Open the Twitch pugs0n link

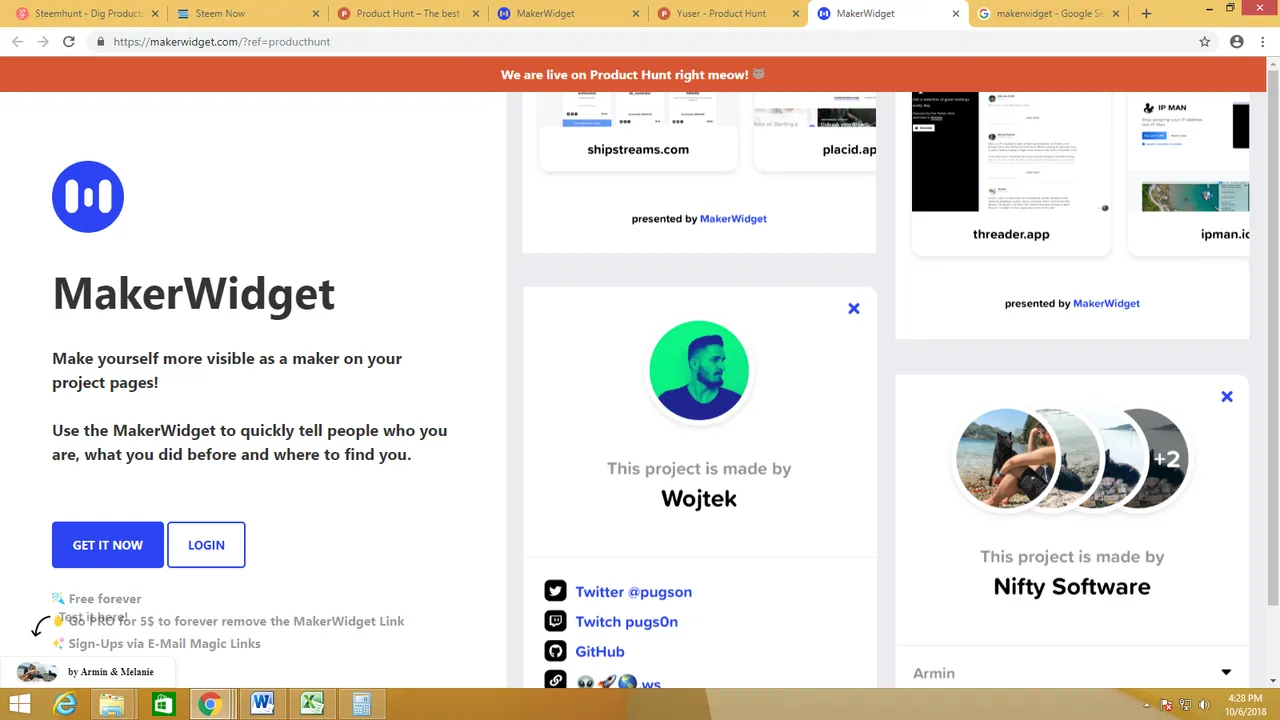click(626, 622)
